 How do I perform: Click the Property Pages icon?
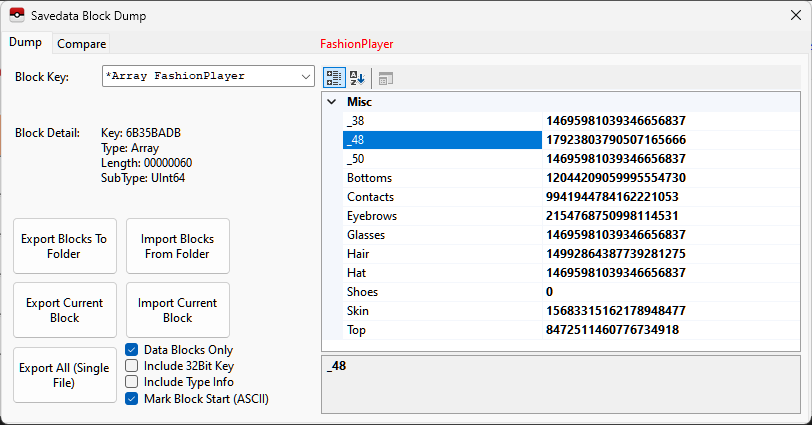(x=386, y=78)
